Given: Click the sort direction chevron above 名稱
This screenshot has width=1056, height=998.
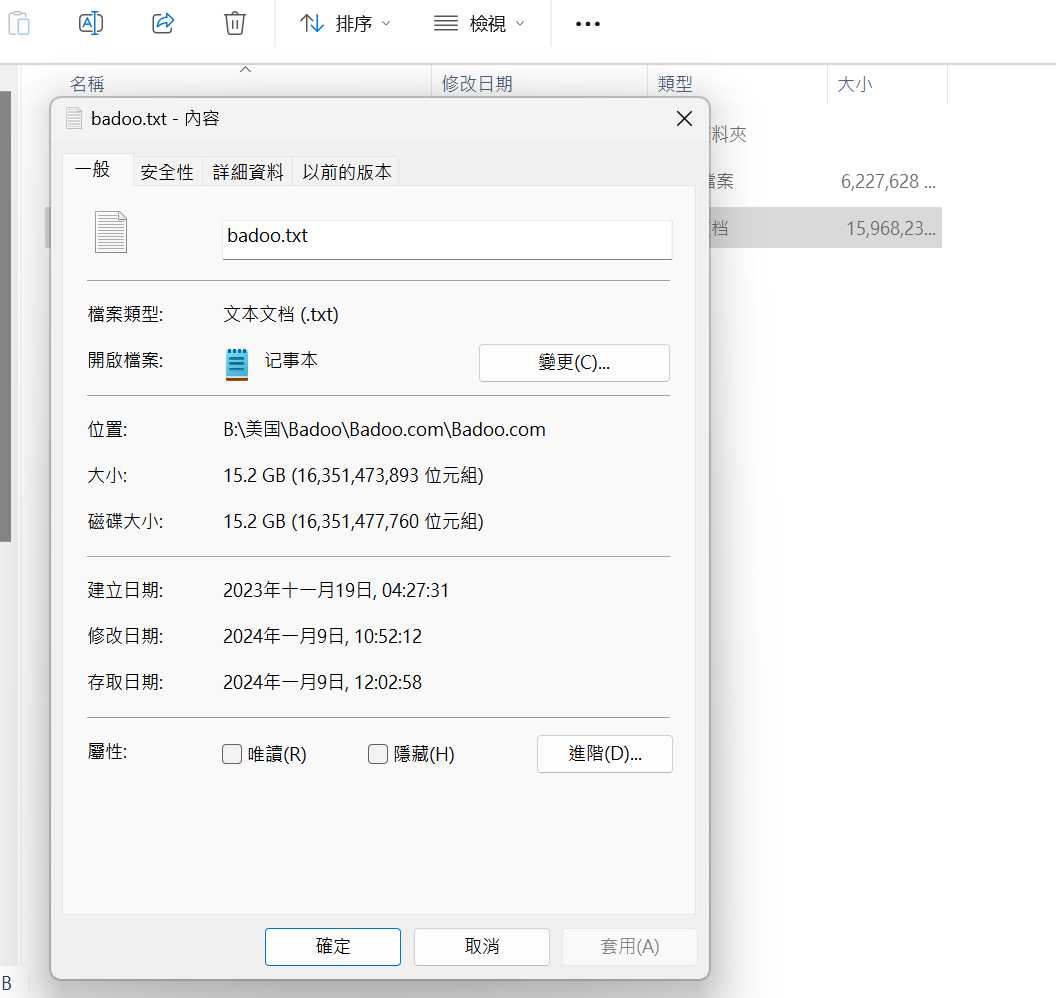Looking at the screenshot, I should 246,69.
